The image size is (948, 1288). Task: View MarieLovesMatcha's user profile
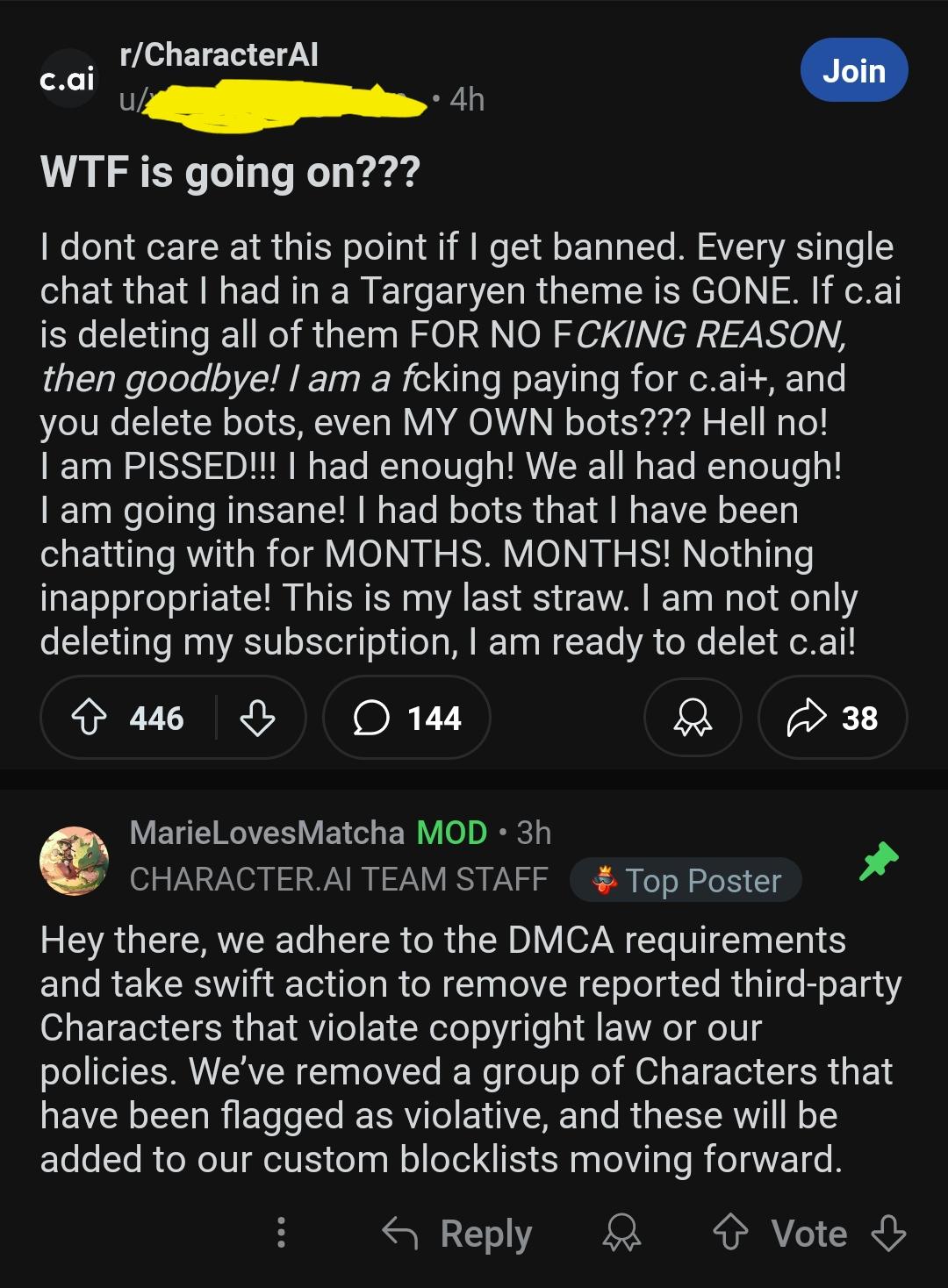pos(267,832)
